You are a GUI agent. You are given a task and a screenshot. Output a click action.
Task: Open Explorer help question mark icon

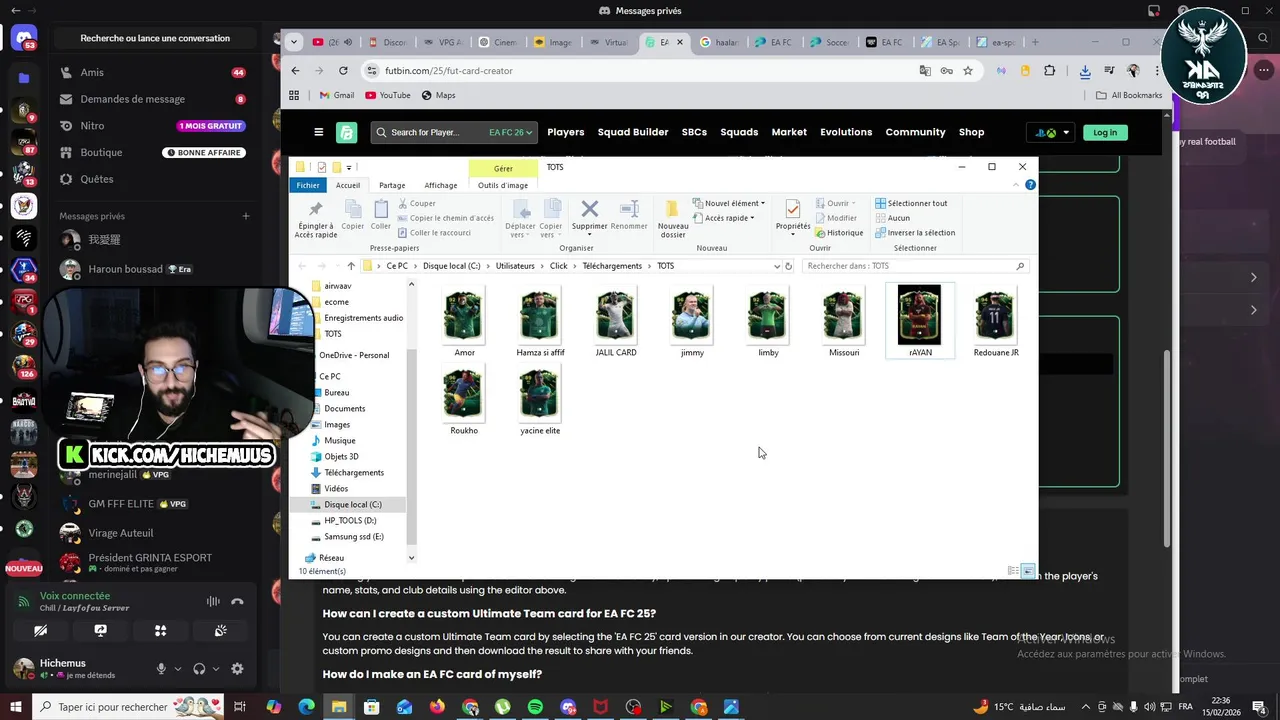1030,185
